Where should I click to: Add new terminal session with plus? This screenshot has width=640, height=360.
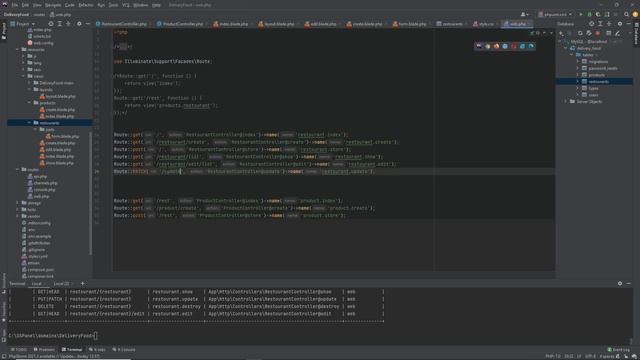82,284
